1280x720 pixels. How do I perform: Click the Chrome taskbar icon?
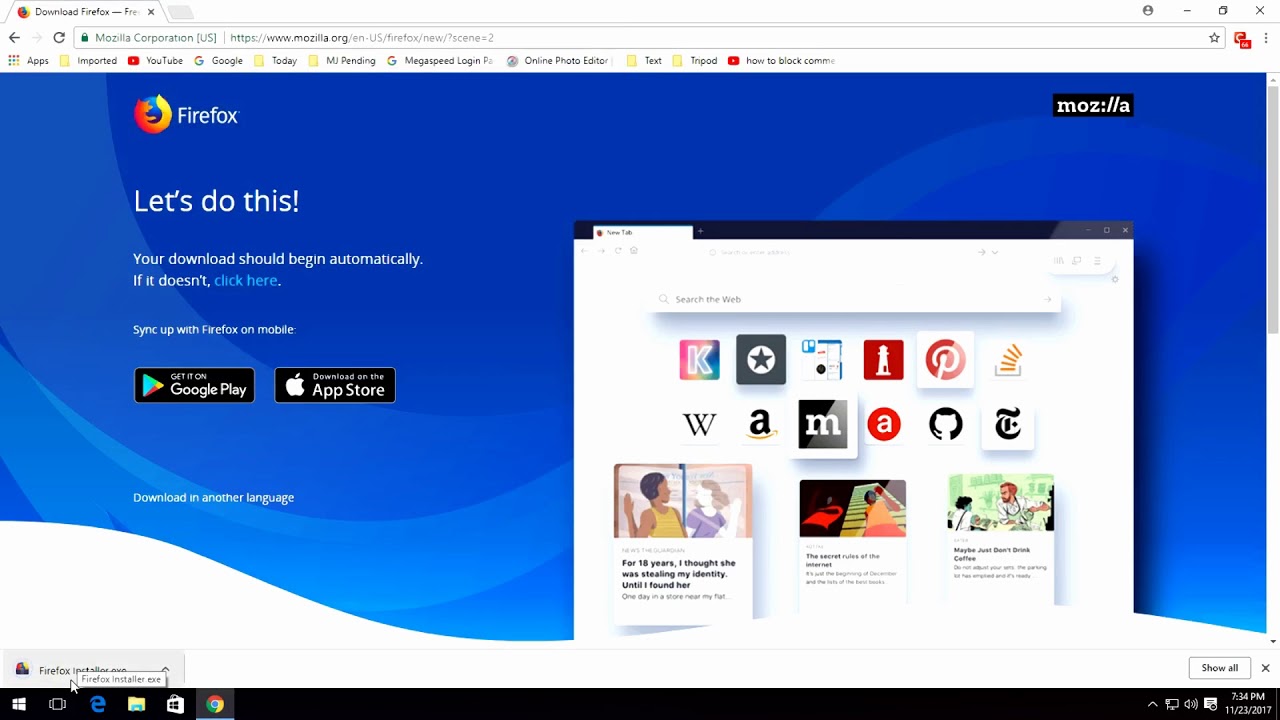click(x=215, y=705)
